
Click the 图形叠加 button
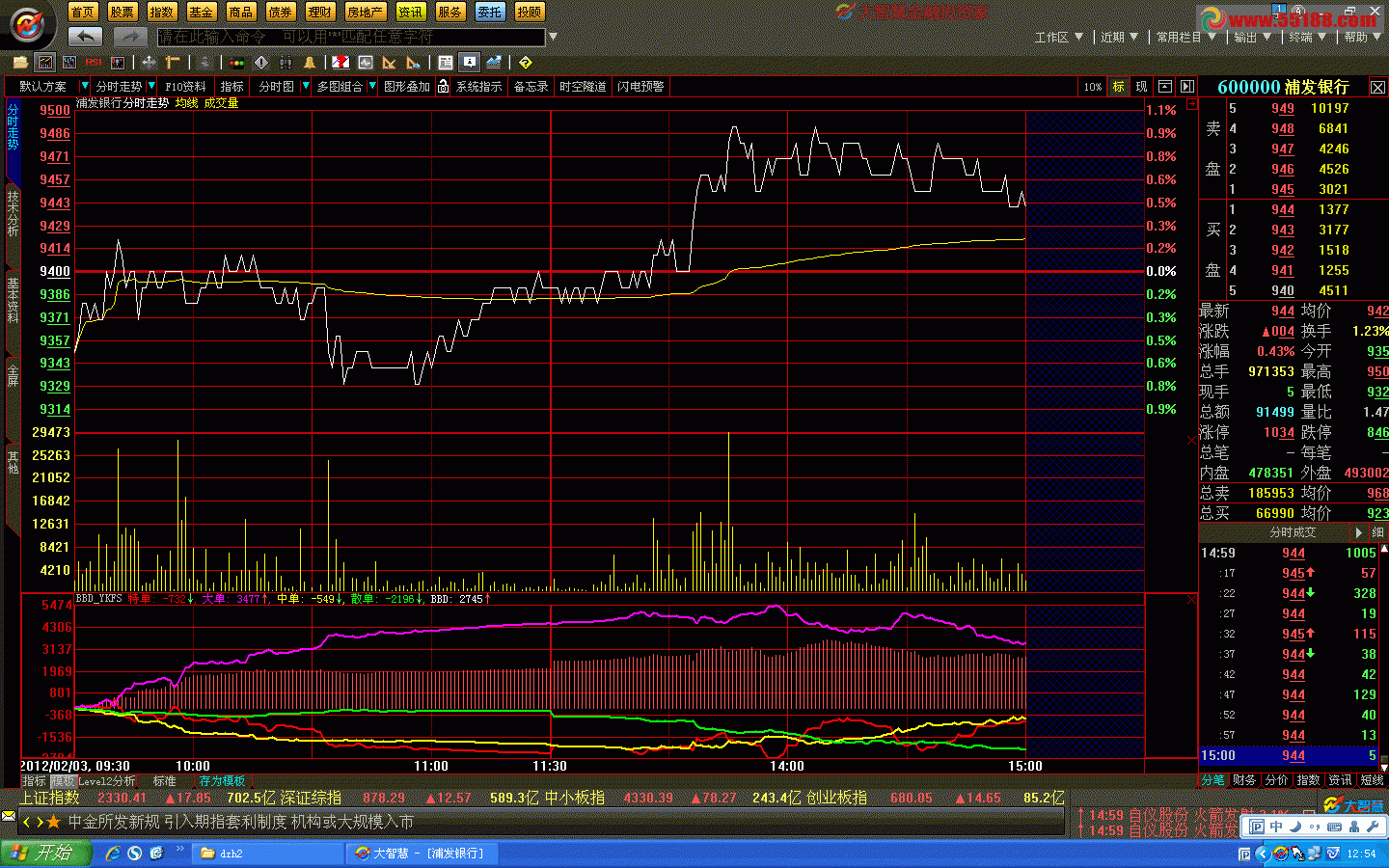pos(406,86)
